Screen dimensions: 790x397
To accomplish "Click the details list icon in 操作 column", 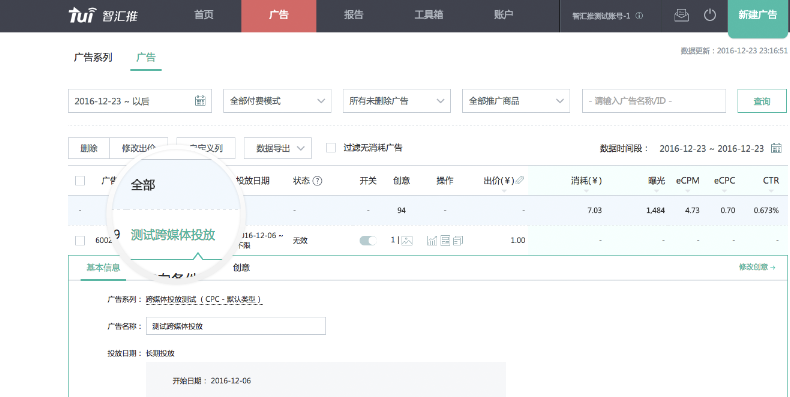I will (445, 241).
